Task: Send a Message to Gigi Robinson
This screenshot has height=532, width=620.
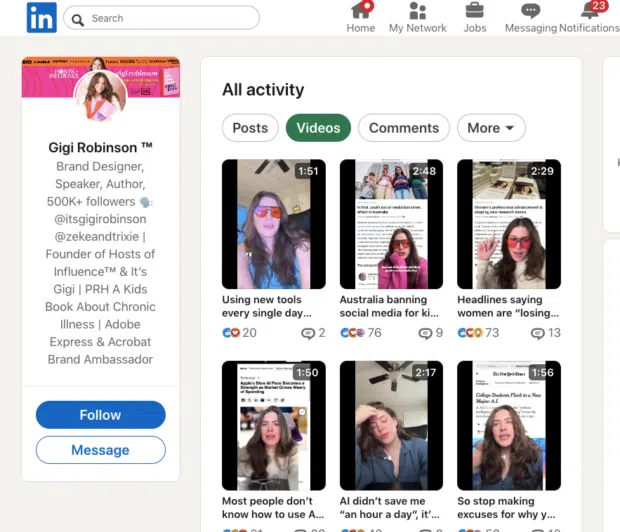Action: pyautogui.click(x=100, y=450)
